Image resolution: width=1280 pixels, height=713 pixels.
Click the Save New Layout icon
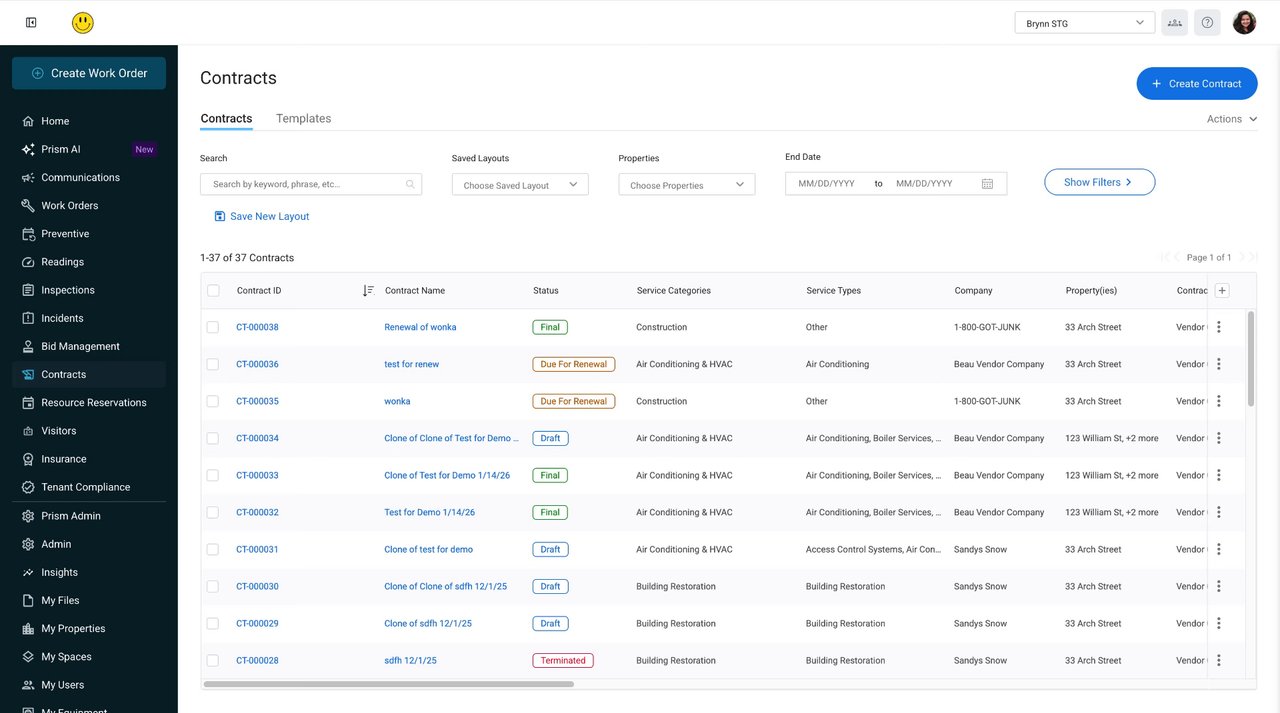220,216
